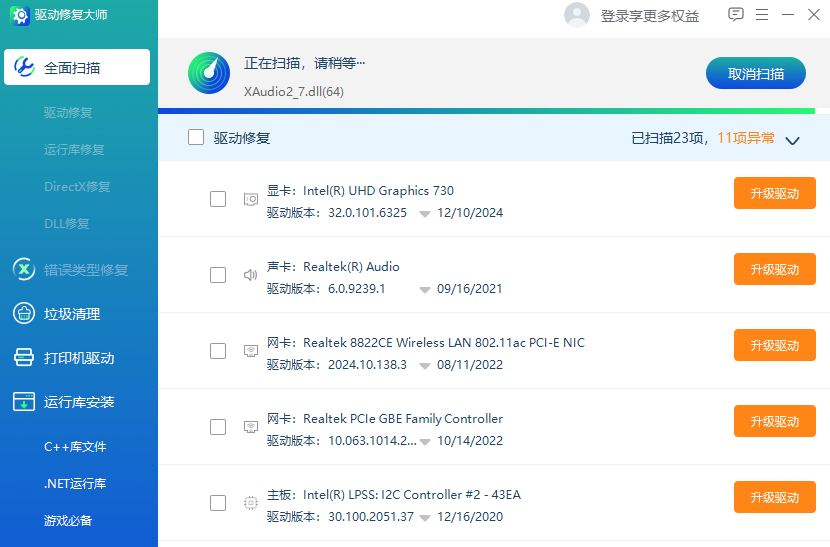Click 升级驱动 for Intel UHD Graphics 730
The width and height of the screenshot is (830, 547).
774,193
